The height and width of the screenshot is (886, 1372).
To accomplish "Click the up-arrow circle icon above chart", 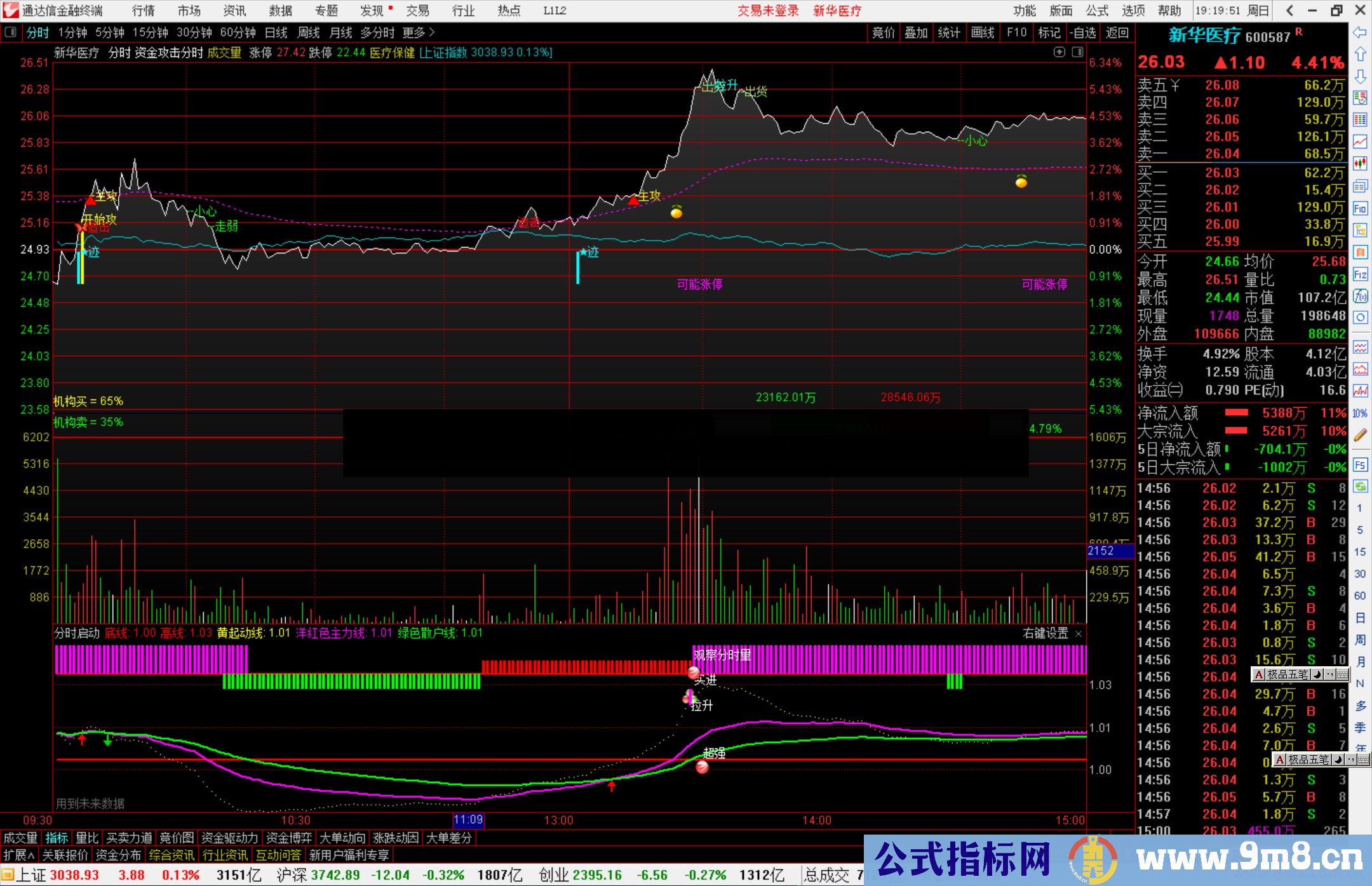I will (1059, 52).
